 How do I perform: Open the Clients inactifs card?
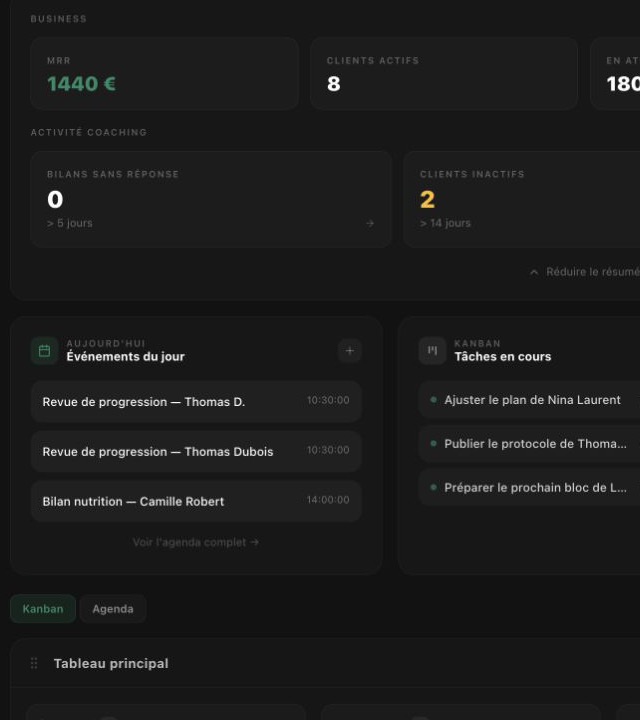click(x=522, y=199)
